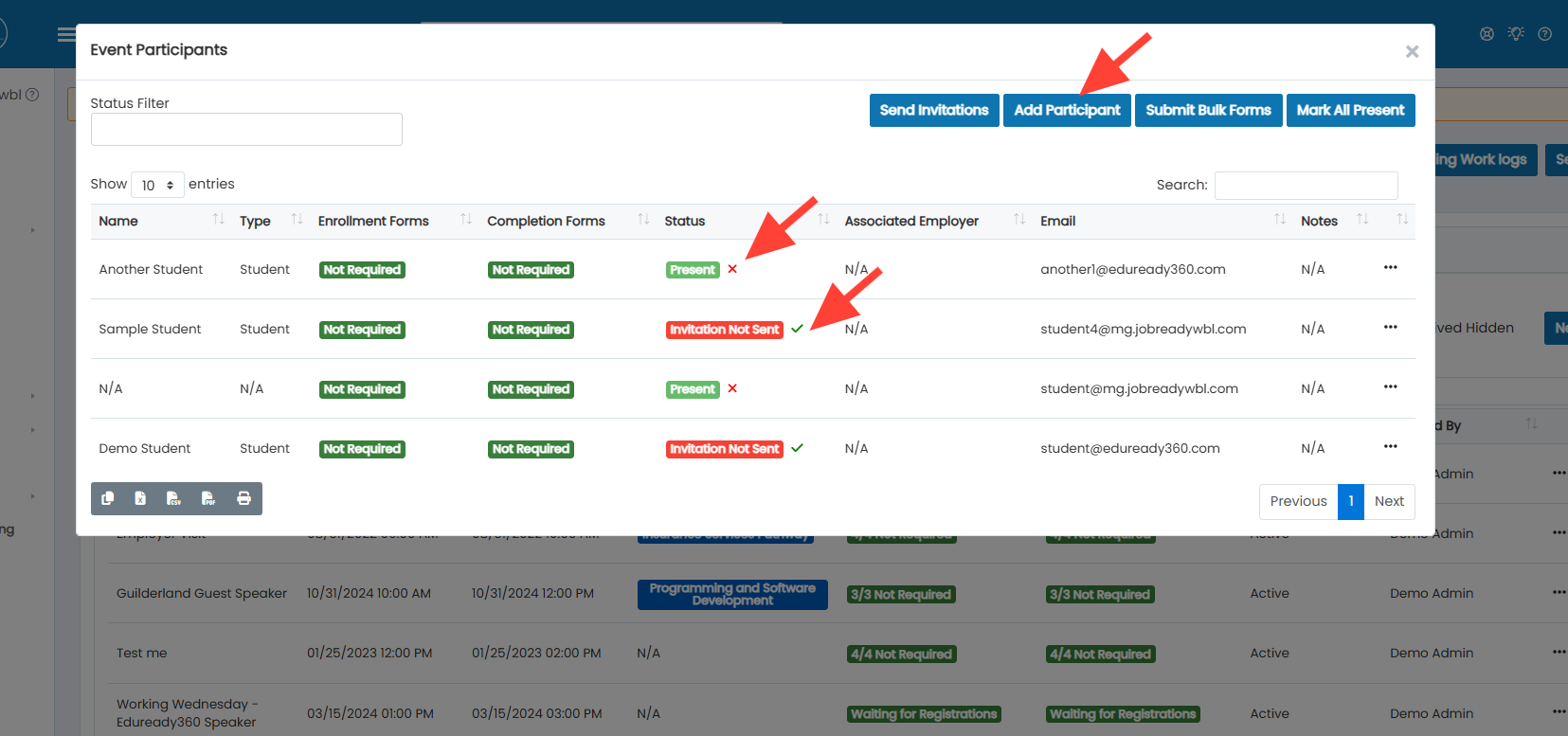Export participants as PDF file
The width and height of the screenshot is (1568, 736).
pyautogui.click(x=209, y=498)
